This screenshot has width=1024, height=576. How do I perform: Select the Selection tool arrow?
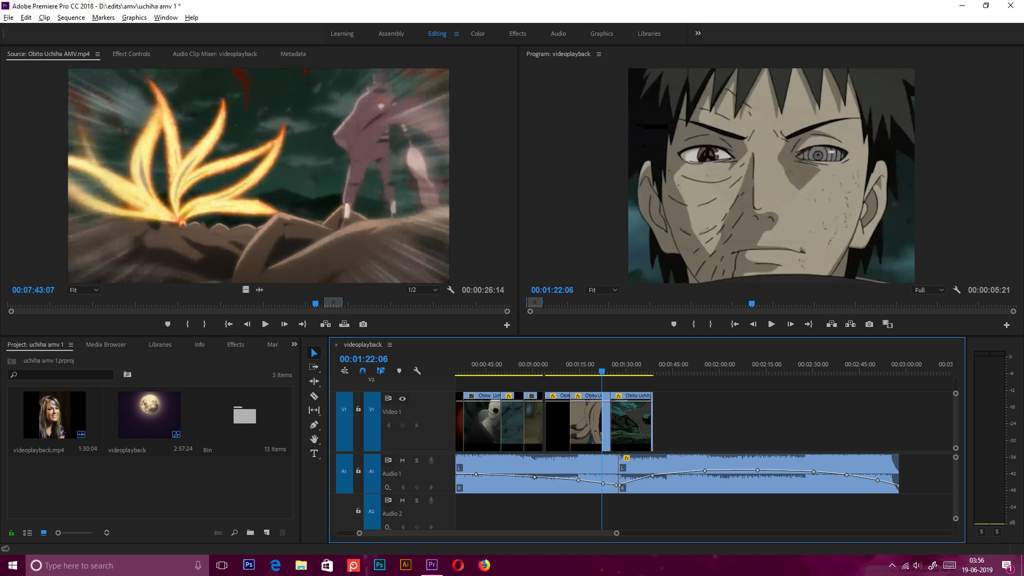(x=314, y=353)
